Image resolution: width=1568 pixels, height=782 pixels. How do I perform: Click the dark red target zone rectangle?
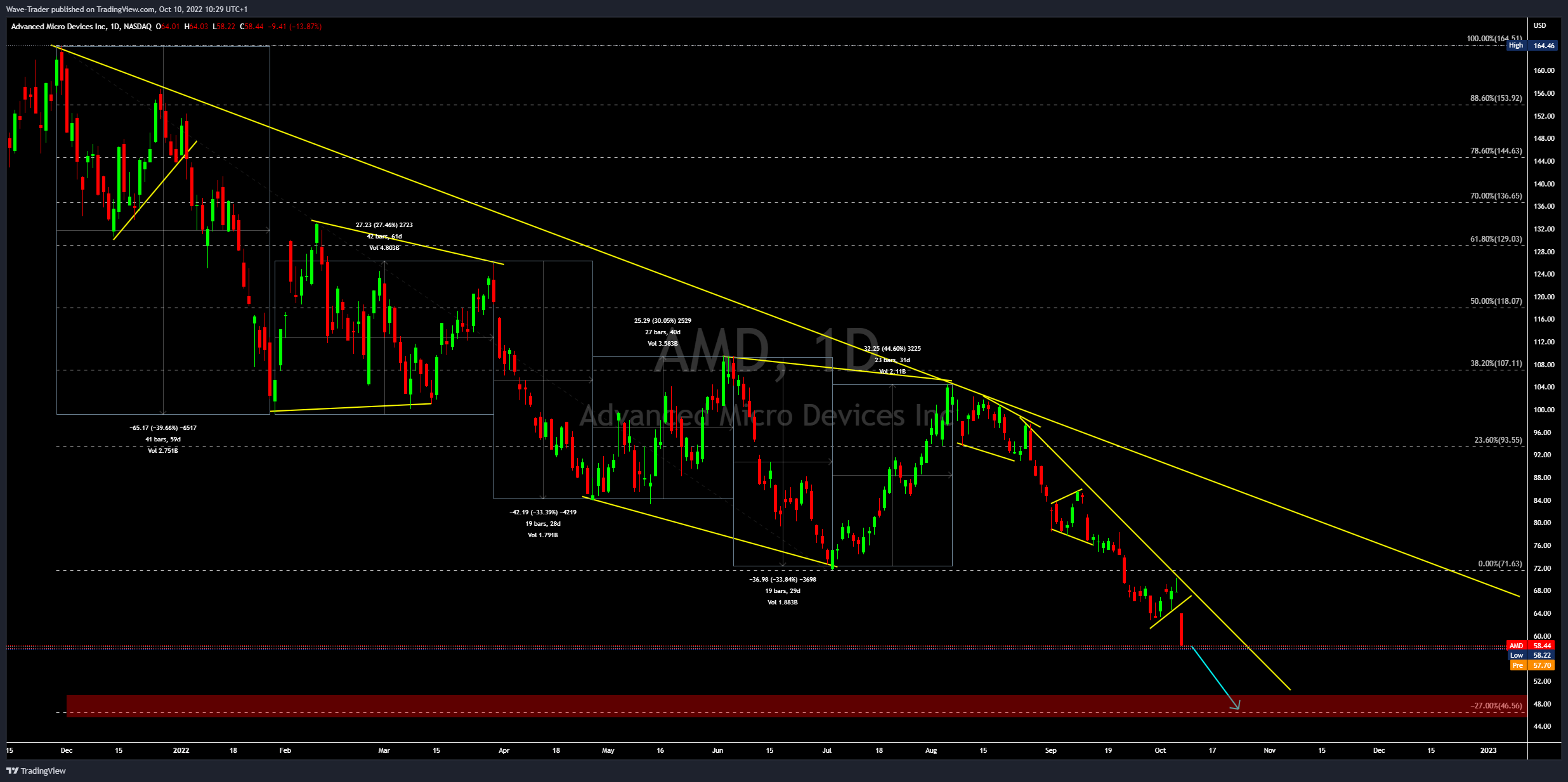coord(796,707)
